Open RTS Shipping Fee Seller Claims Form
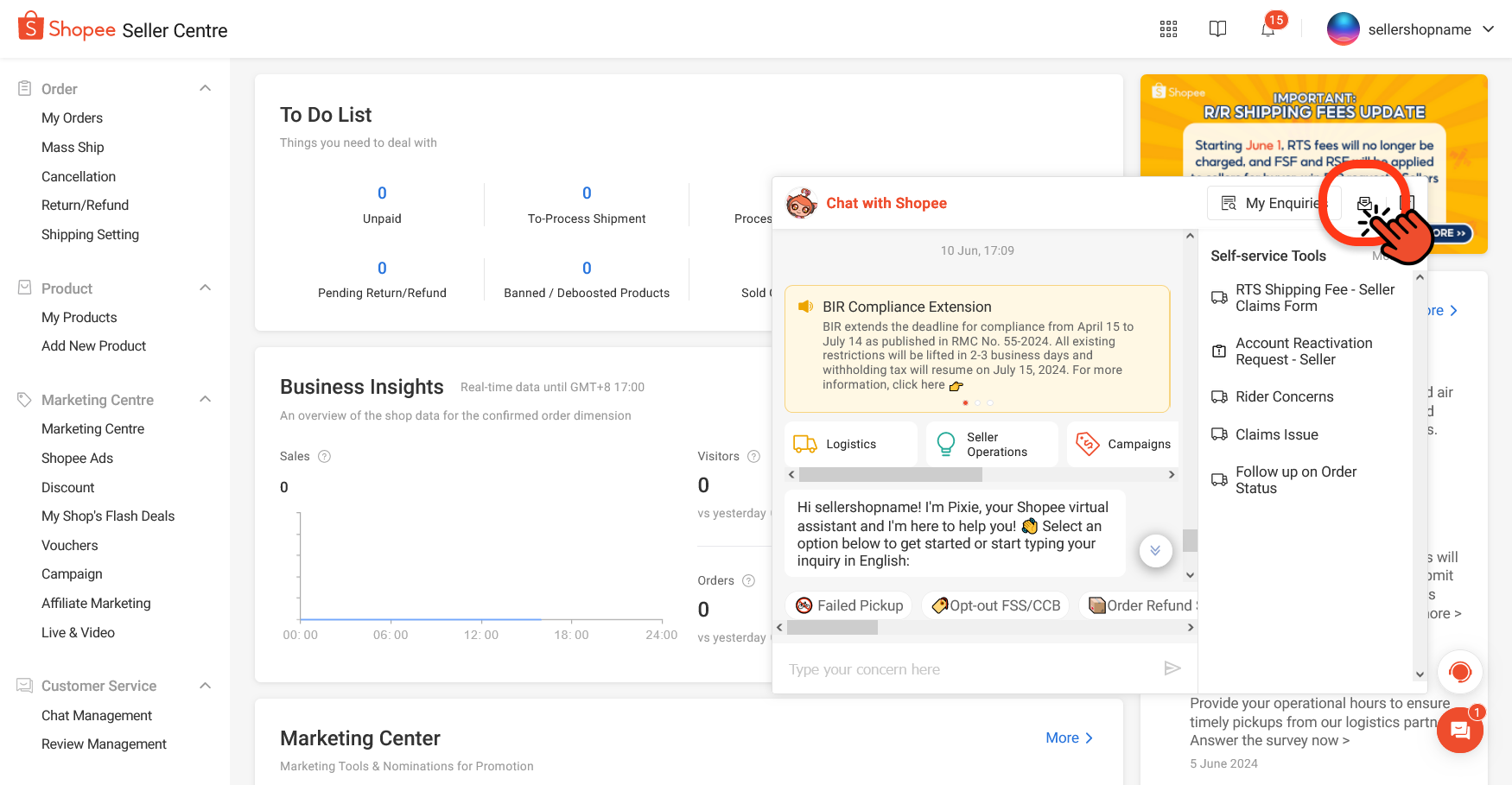The width and height of the screenshot is (1512, 785). [x=1305, y=298]
